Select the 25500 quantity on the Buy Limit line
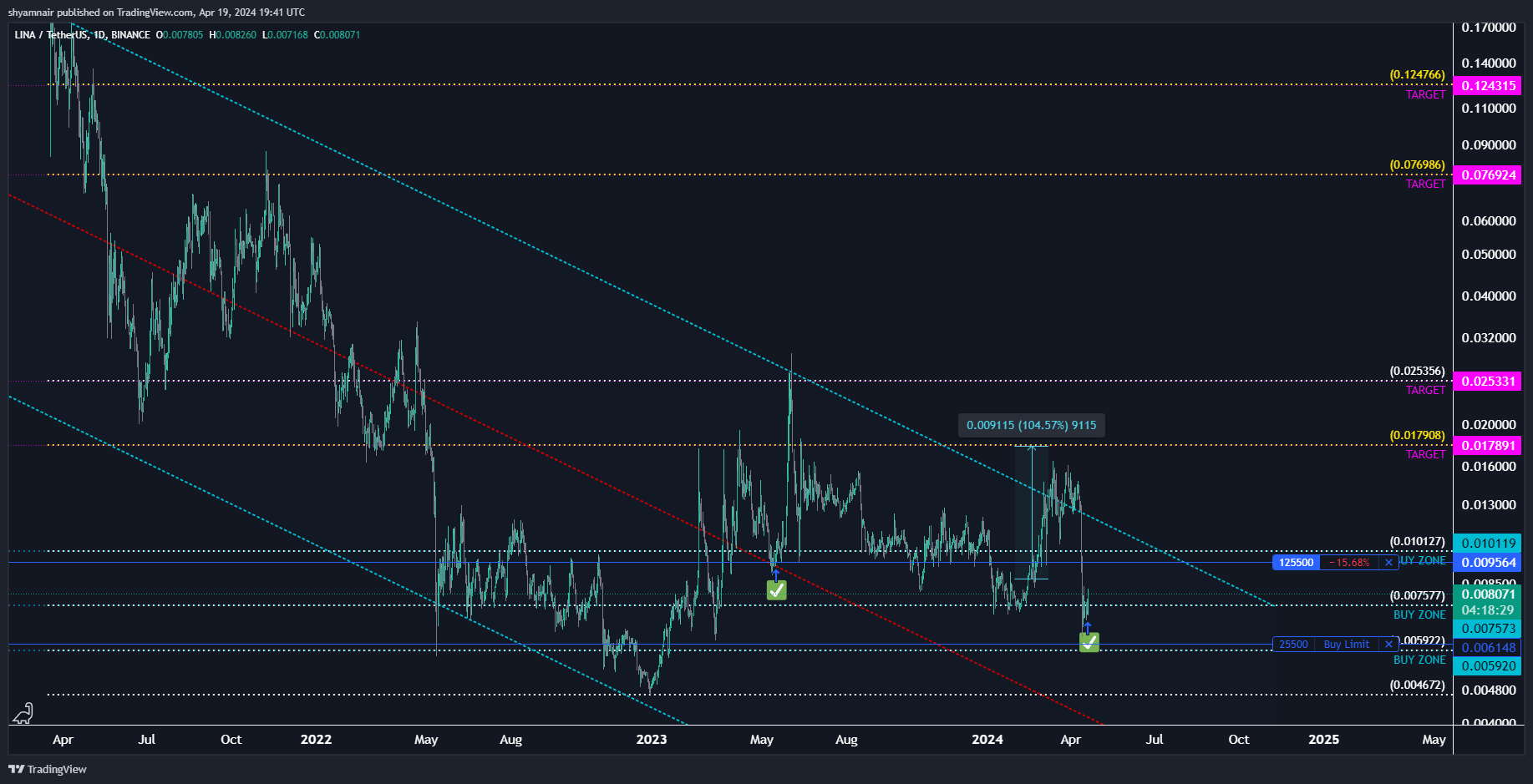Viewport: 1533px width, 784px height. pos(1293,644)
